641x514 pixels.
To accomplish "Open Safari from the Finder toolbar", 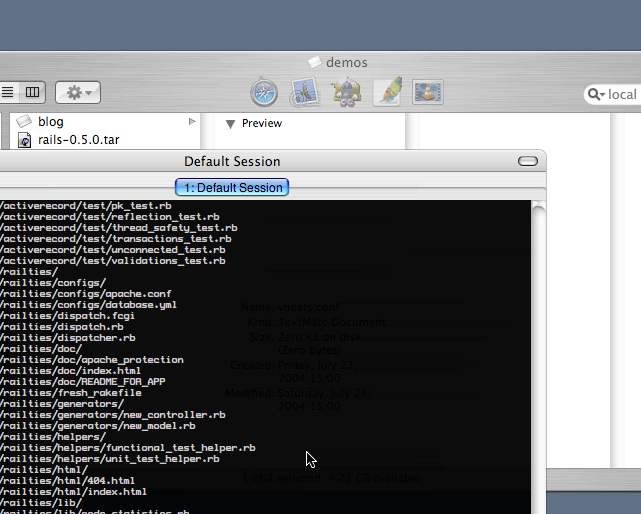I will tap(264, 92).
